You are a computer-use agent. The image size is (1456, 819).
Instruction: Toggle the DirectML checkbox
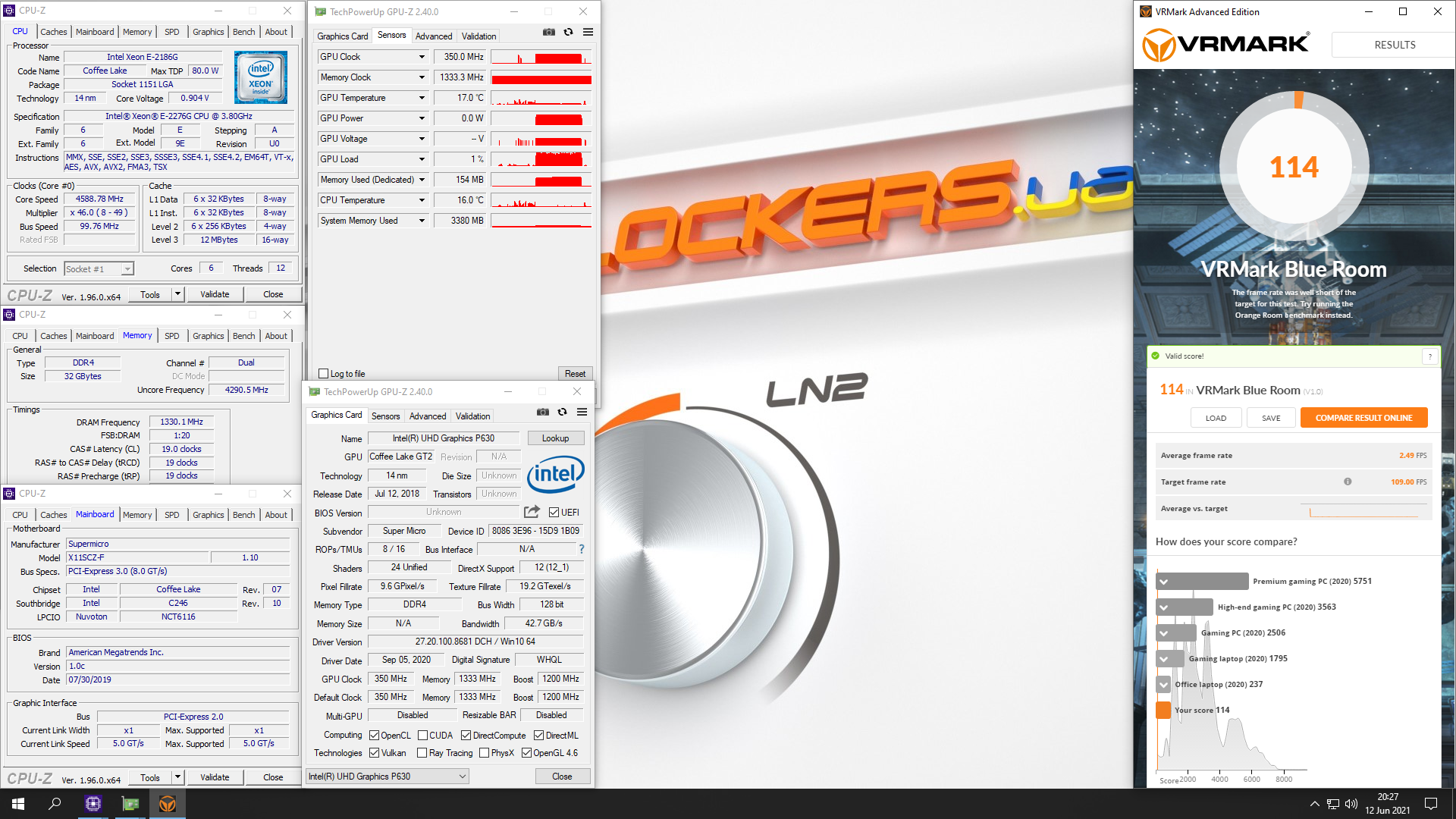[538, 736]
